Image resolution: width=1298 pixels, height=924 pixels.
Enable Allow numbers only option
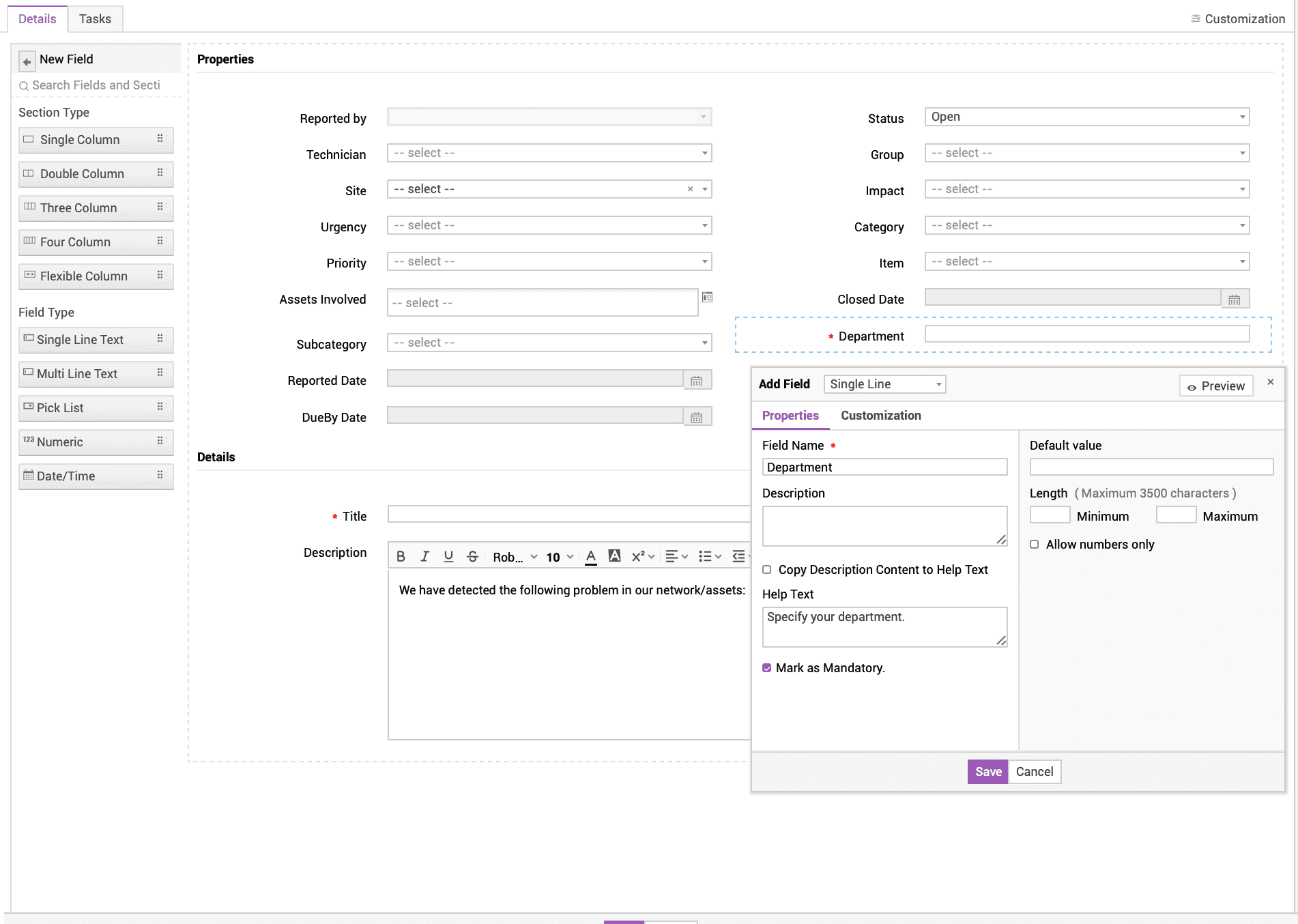1035,545
